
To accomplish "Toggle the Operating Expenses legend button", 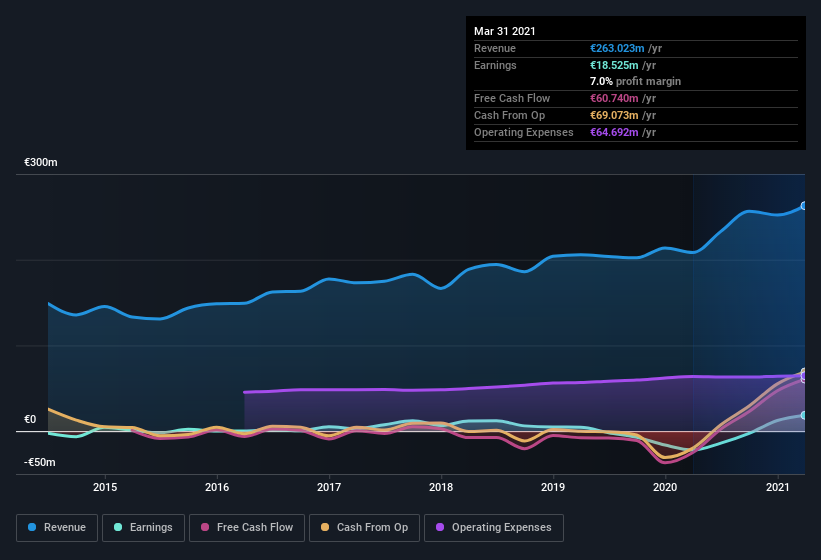I will coord(493,528).
